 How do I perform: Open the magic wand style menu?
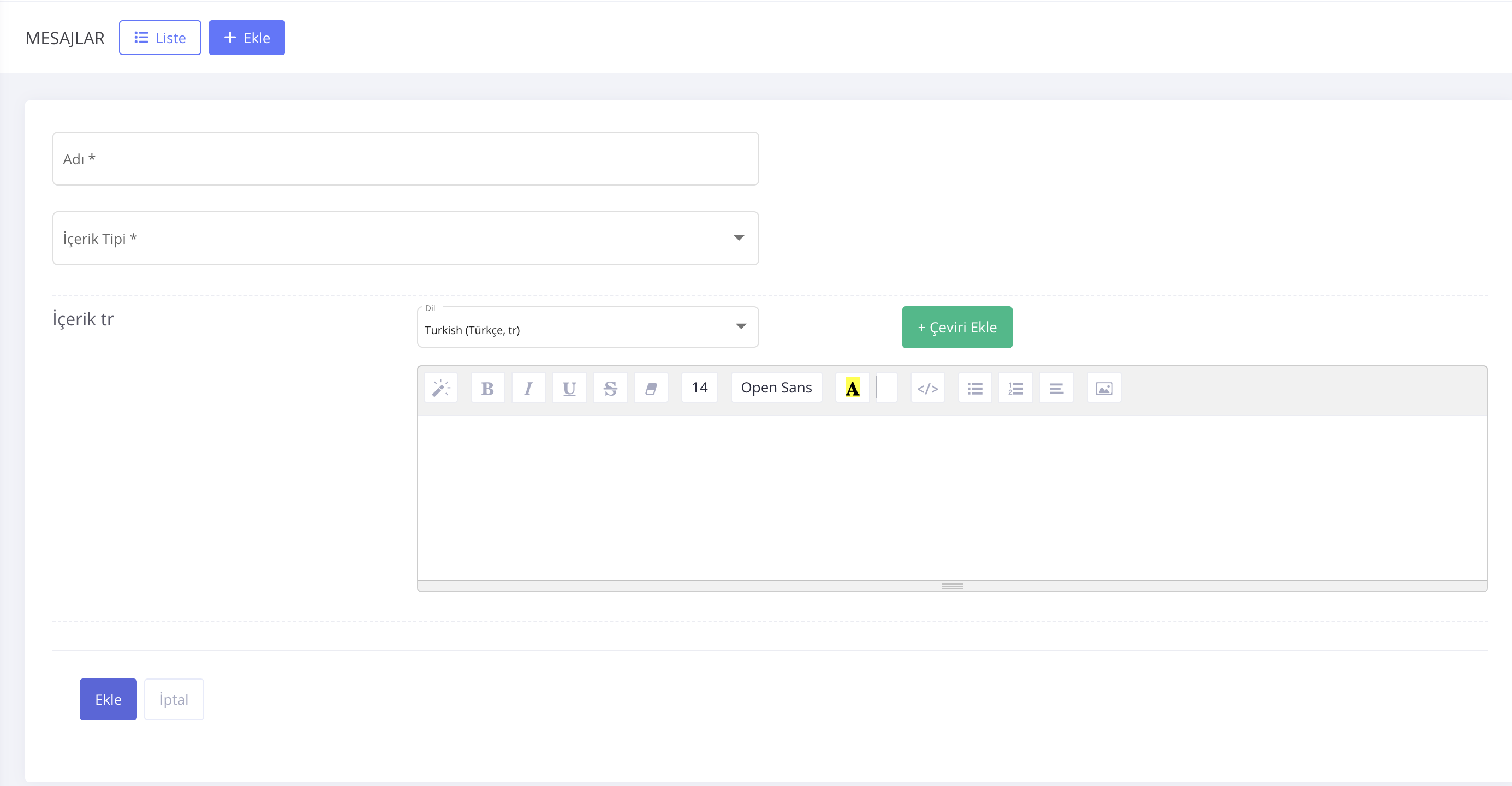pos(440,388)
